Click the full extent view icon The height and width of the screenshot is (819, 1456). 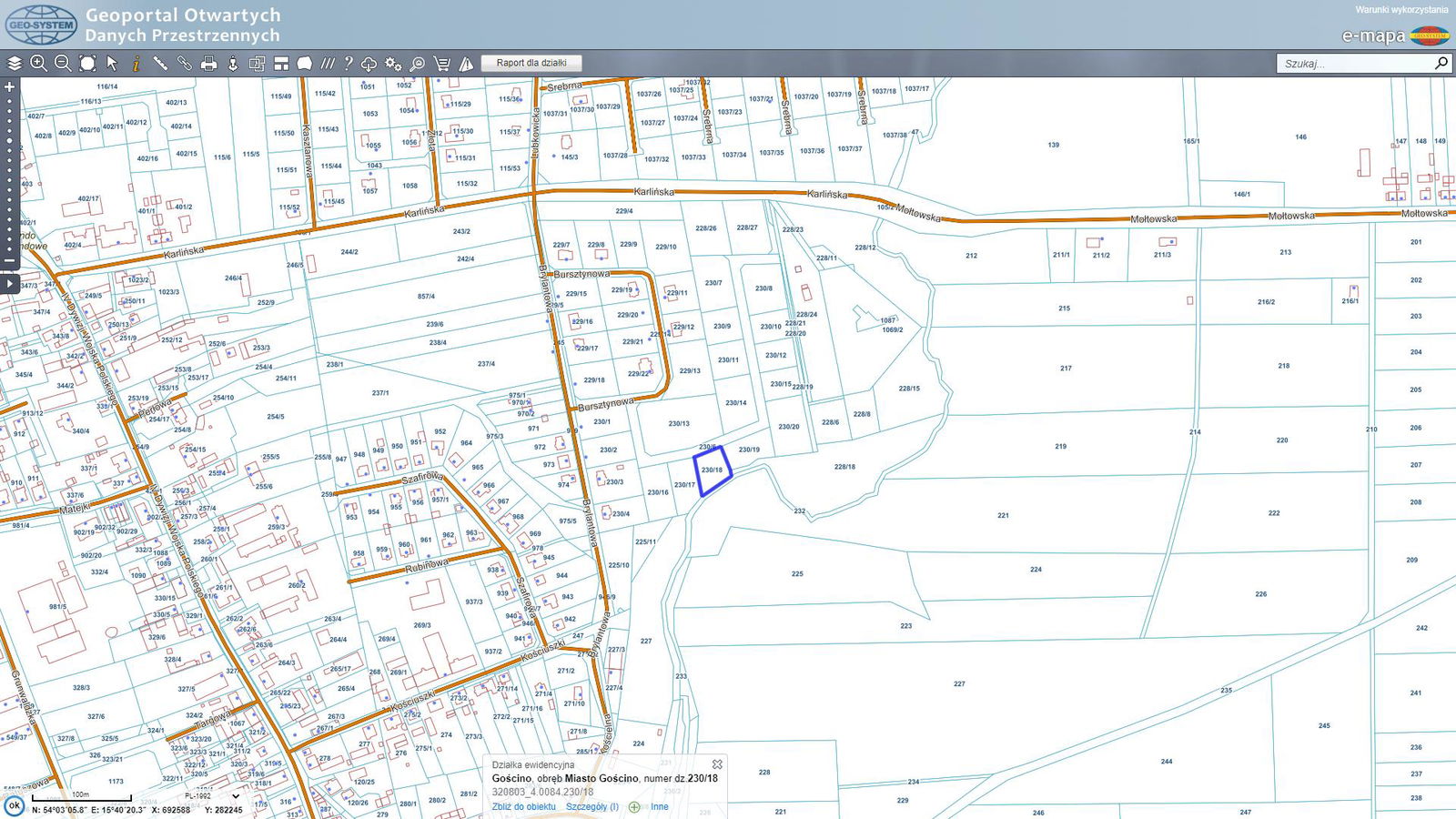87,64
